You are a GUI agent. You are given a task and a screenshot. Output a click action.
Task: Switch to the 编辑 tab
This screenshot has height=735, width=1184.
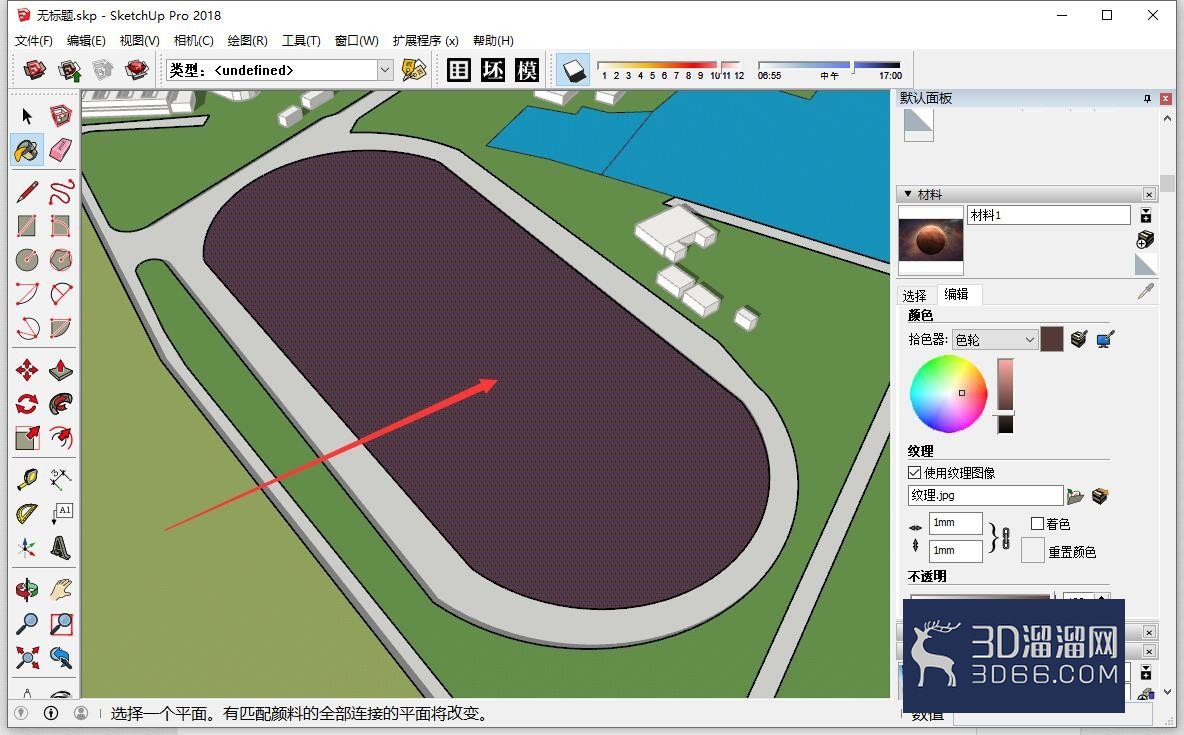tap(956, 294)
